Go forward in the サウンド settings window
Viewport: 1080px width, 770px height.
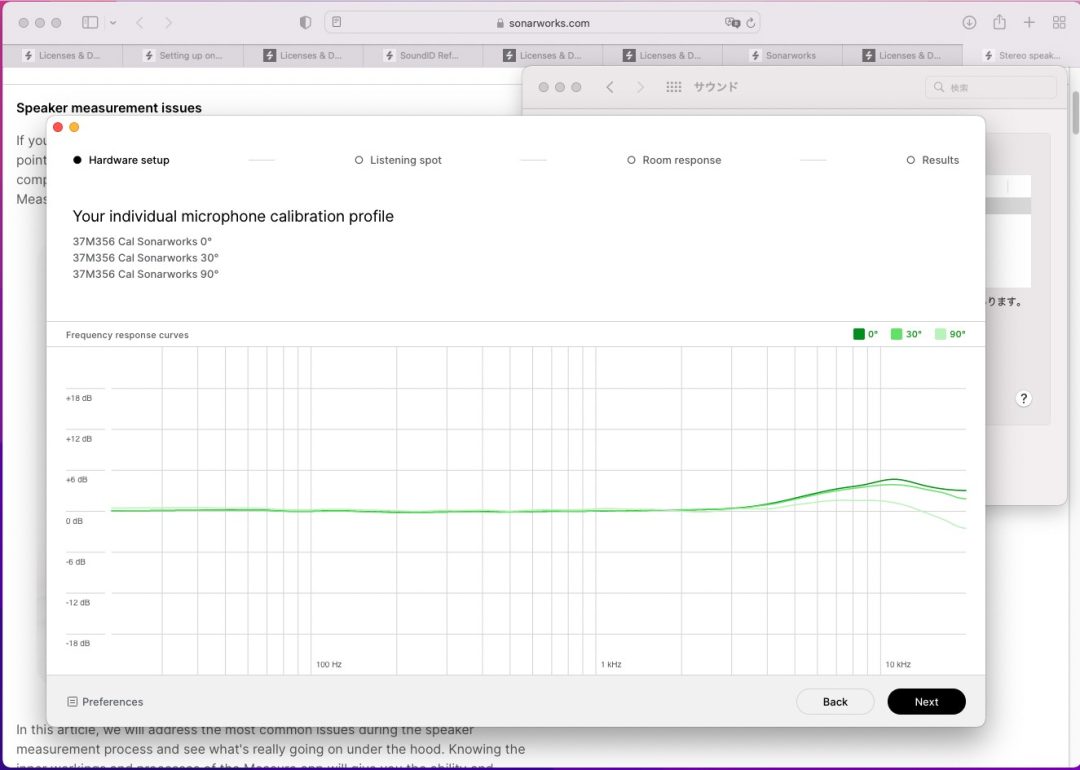(640, 87)
